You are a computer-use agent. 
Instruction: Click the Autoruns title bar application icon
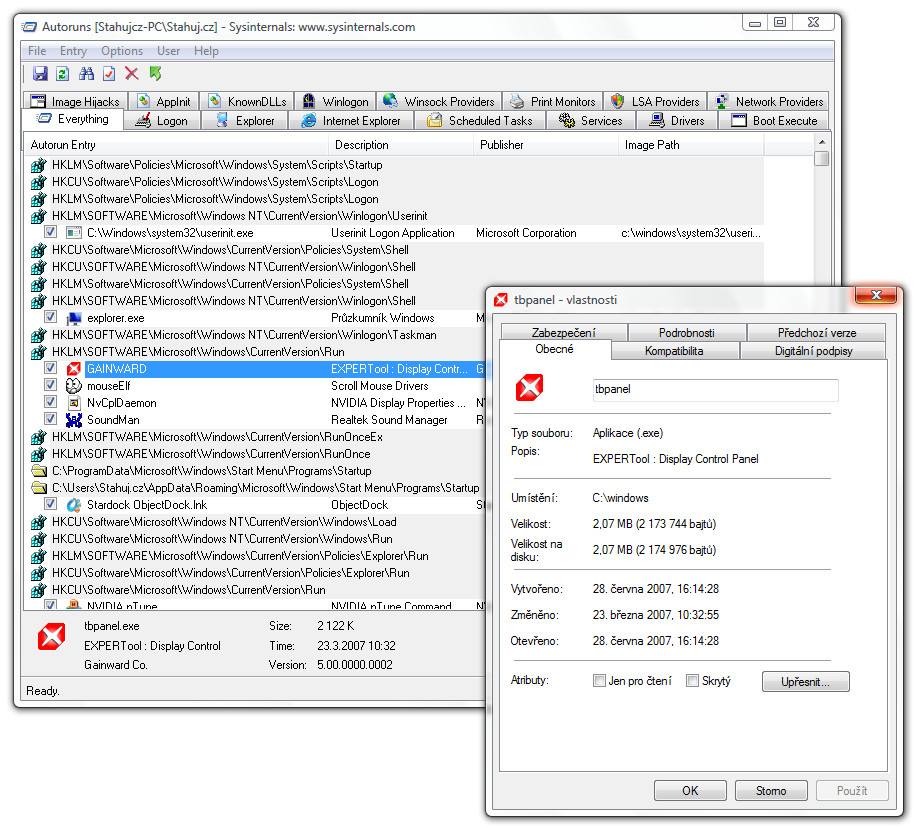(29, 27)
